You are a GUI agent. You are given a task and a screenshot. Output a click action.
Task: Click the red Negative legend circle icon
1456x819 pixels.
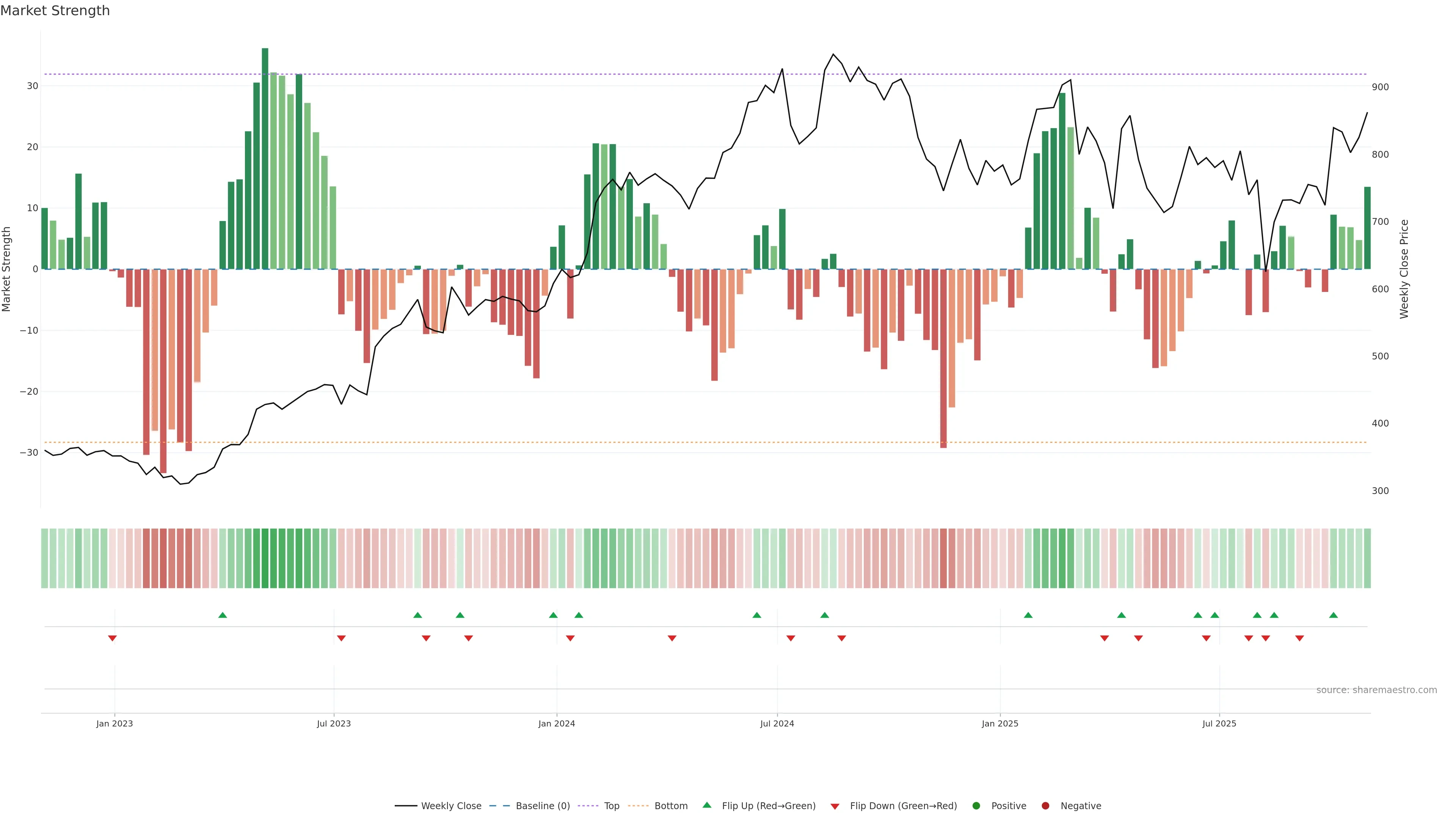1045,806
